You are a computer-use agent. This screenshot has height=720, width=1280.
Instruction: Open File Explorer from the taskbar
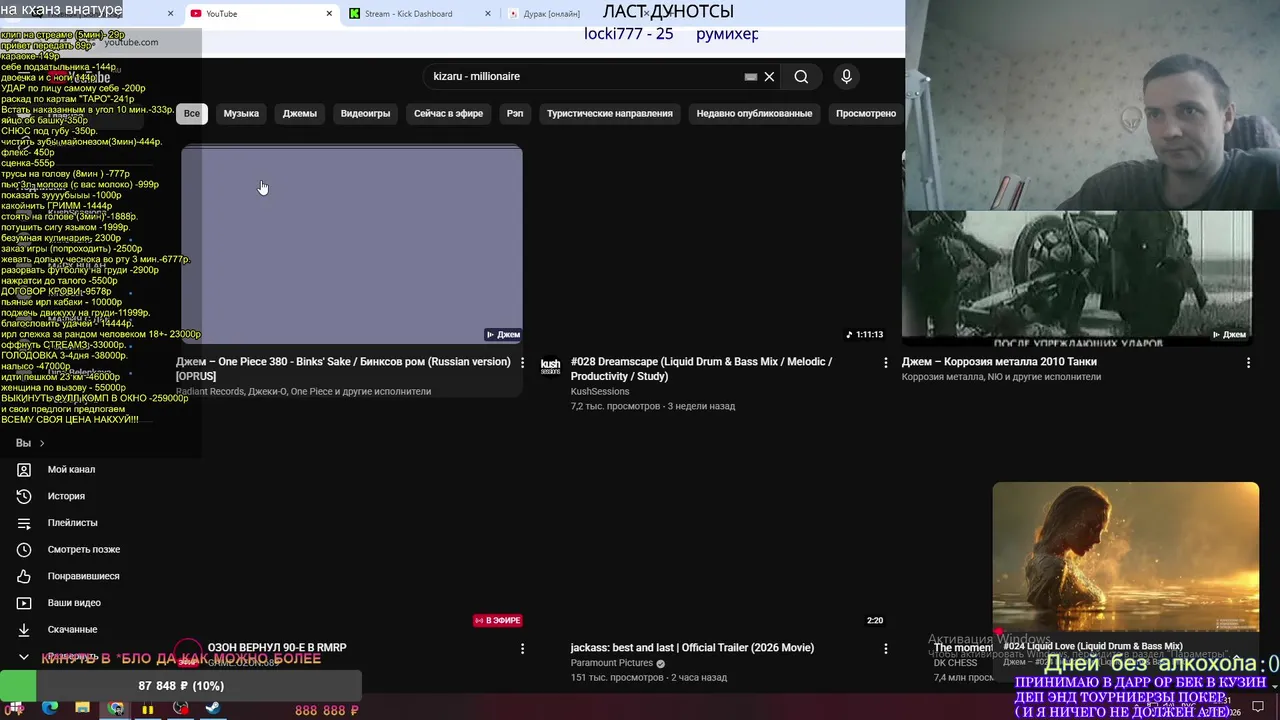(x=83, y=708)
